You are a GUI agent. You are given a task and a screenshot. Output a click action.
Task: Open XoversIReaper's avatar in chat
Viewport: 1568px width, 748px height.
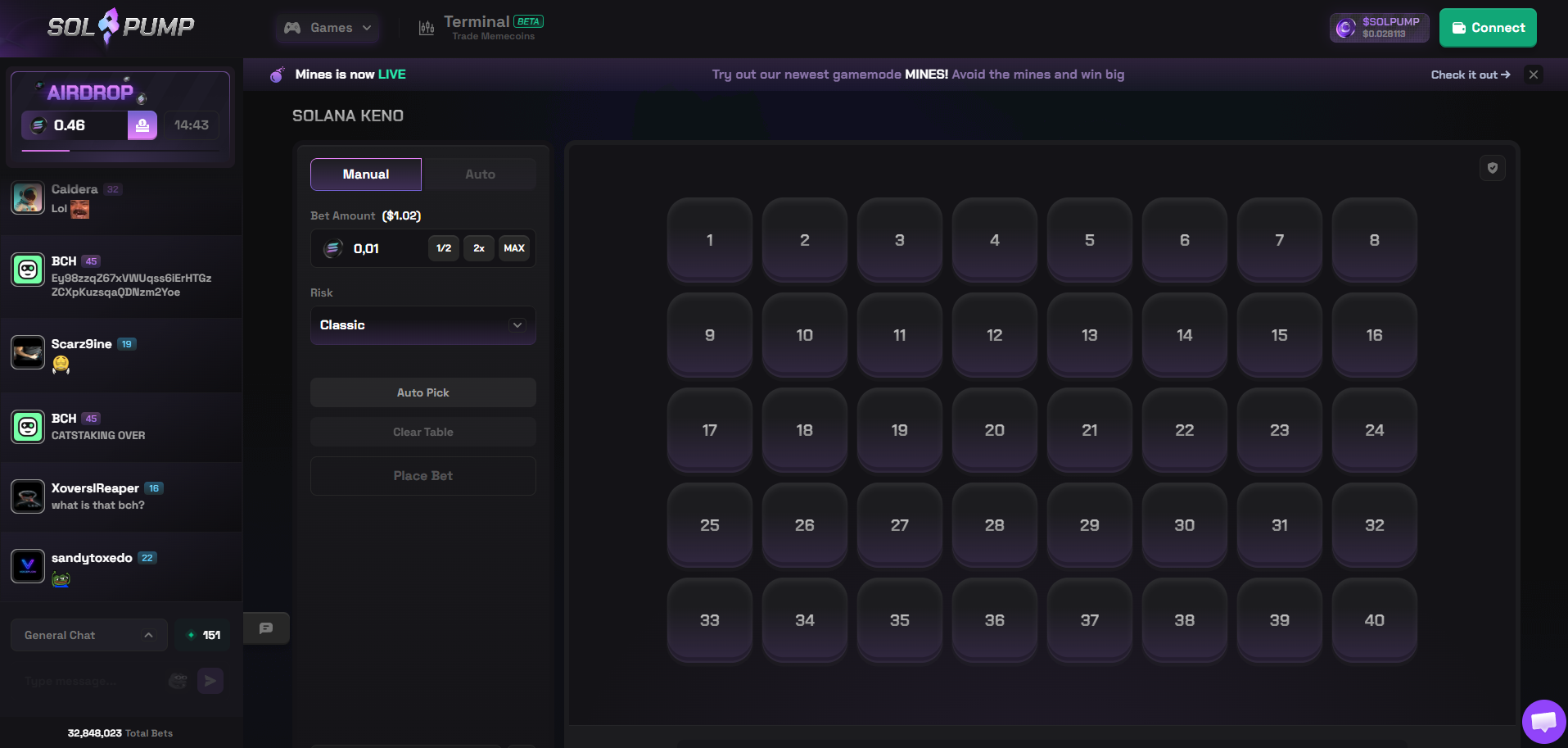(28, 496)
